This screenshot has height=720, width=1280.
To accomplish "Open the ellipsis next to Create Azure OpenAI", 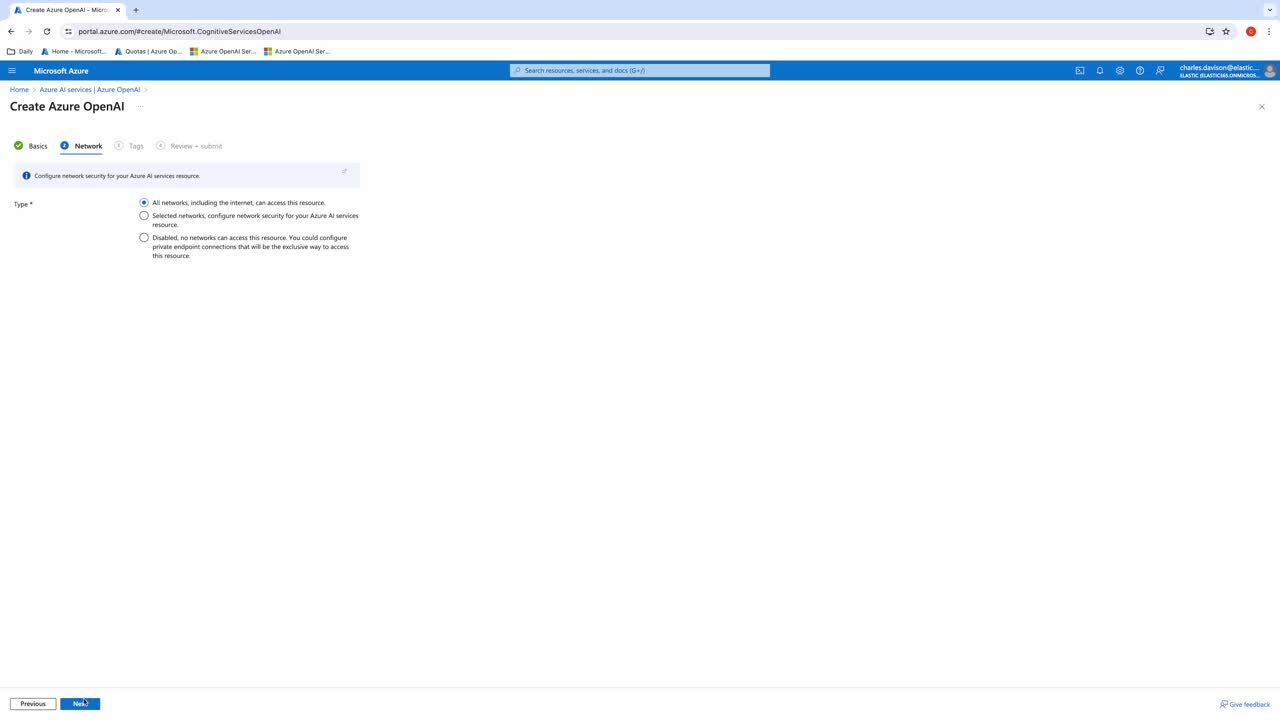I will 140,107.
